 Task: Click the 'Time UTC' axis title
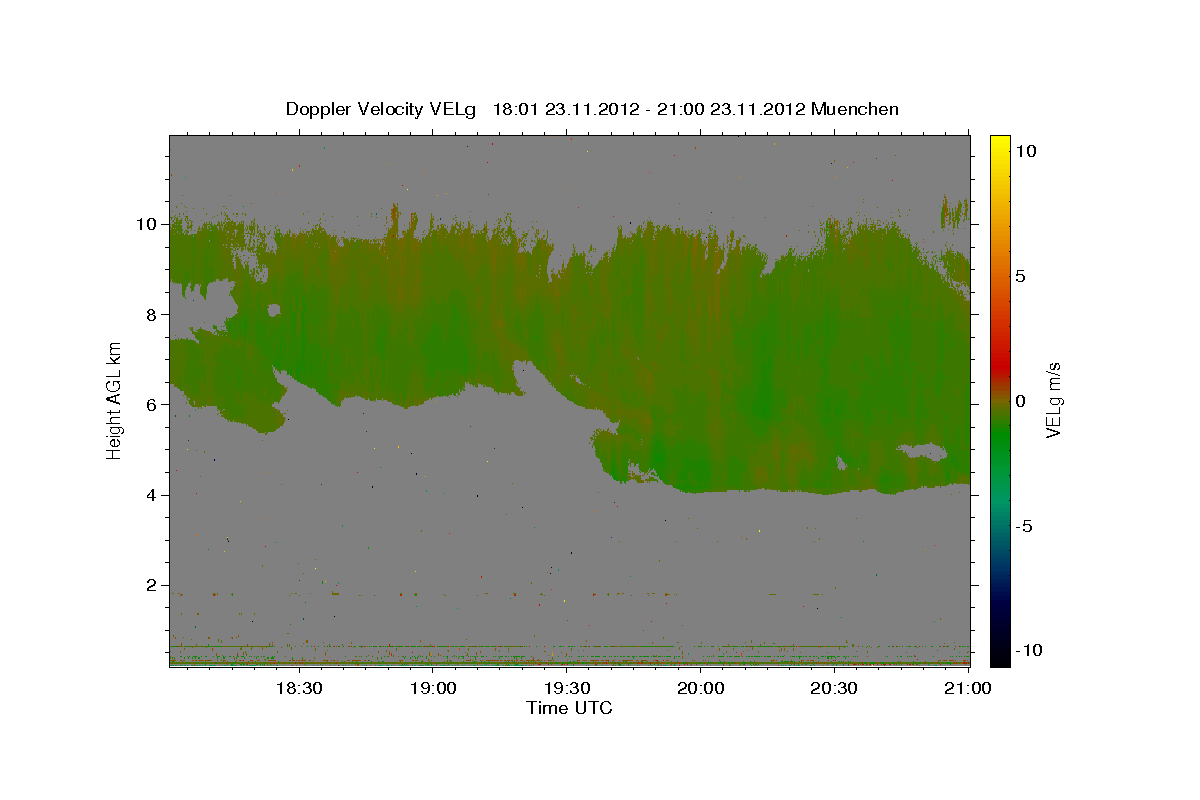coord(569,708)
